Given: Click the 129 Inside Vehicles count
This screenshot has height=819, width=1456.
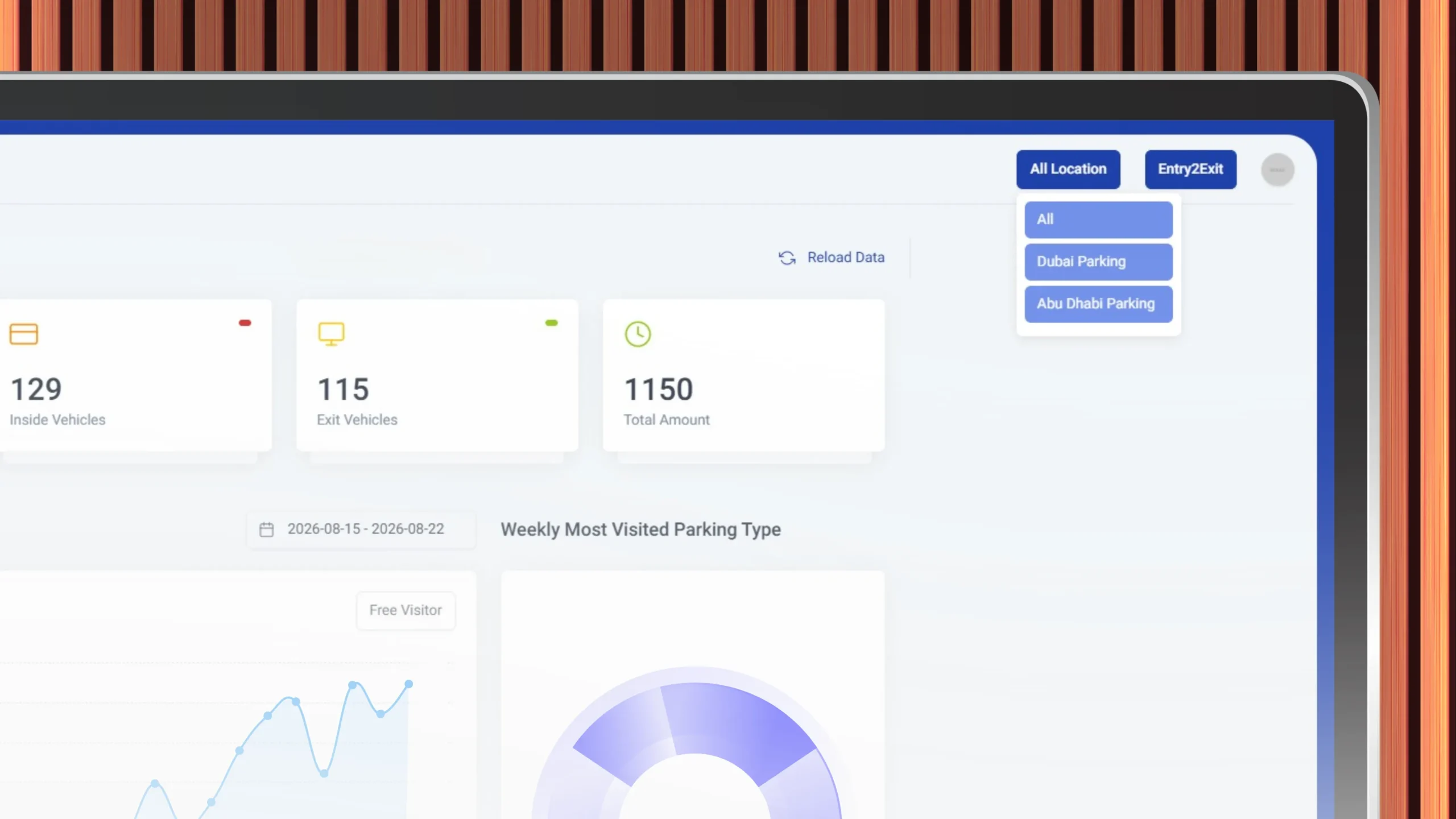Looking at the screenshot, I should point(36,390).
